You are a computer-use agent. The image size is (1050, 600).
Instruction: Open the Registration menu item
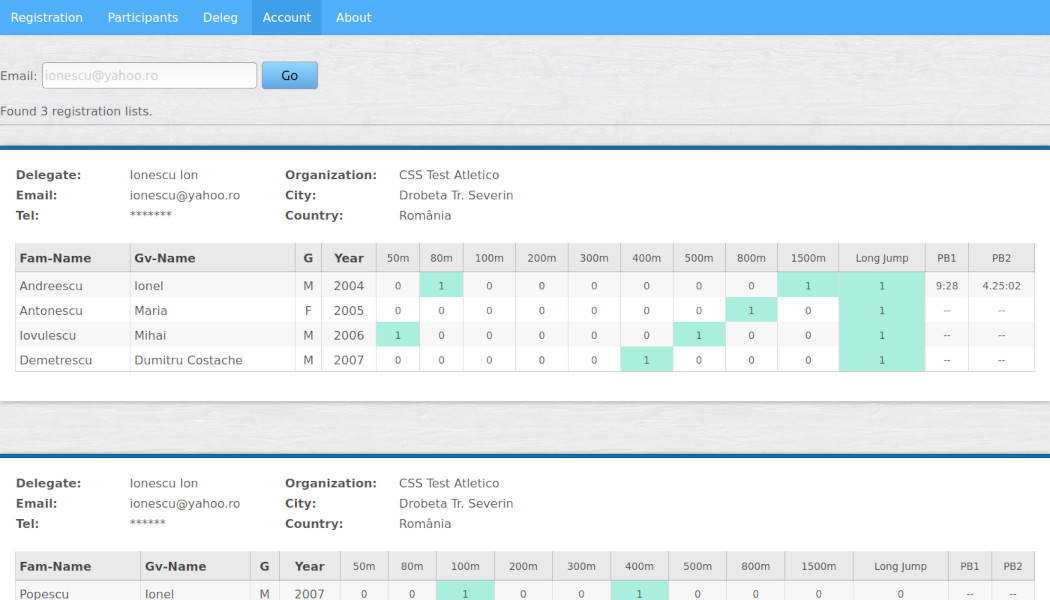tap(46, 17)
